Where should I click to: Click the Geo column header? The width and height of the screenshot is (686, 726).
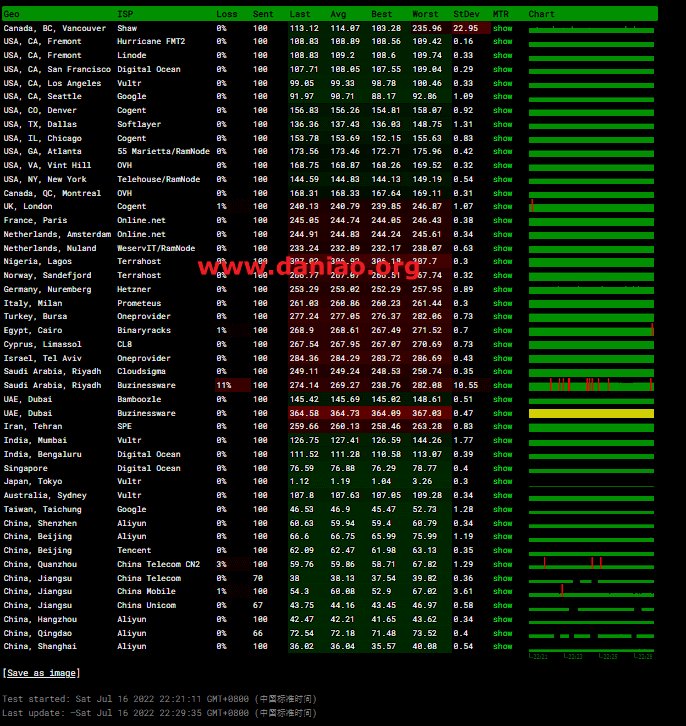coord(12,14)
